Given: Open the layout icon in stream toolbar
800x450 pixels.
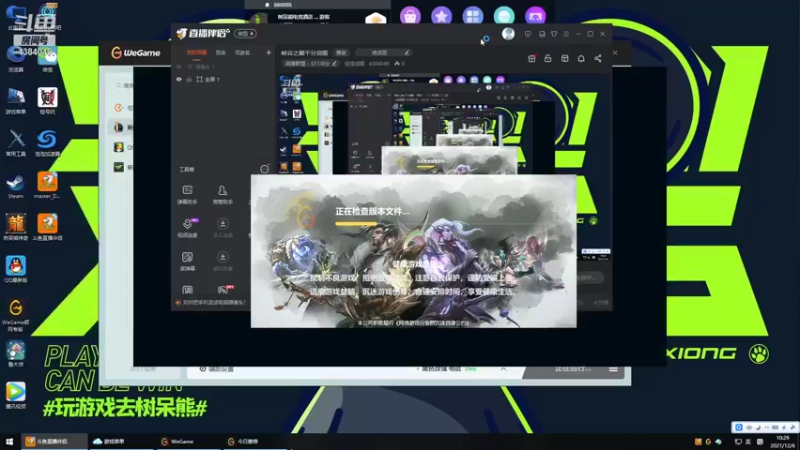Looking at the screenshot, I should (565, 58).
